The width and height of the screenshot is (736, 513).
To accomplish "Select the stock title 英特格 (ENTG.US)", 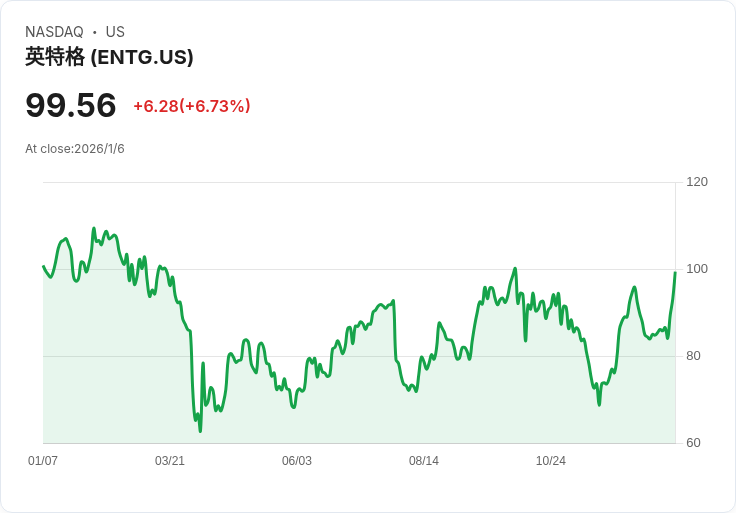I will 109,57.
